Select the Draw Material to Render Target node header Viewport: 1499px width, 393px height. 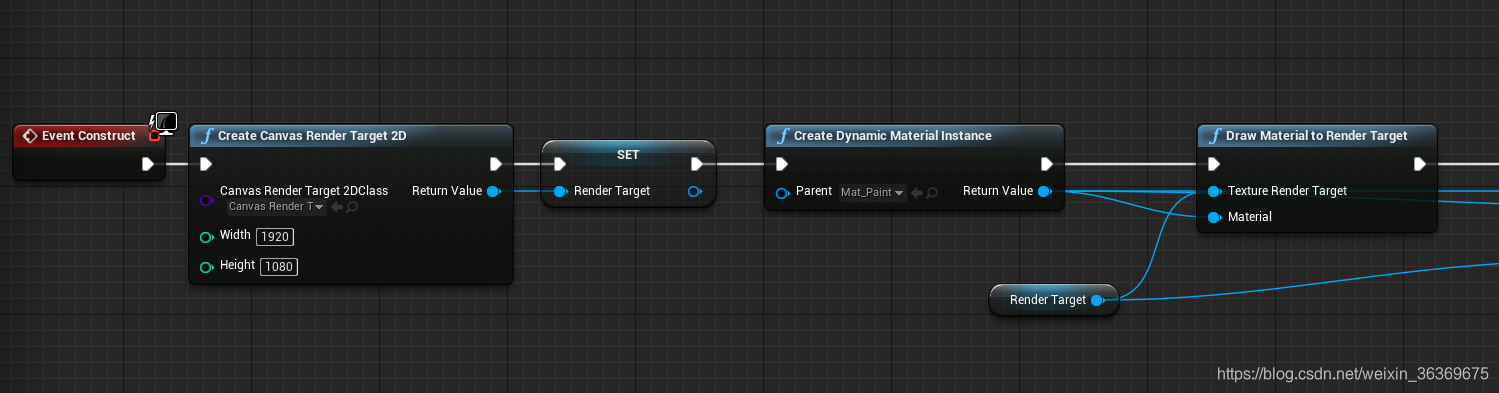[x=1317, y=136]
